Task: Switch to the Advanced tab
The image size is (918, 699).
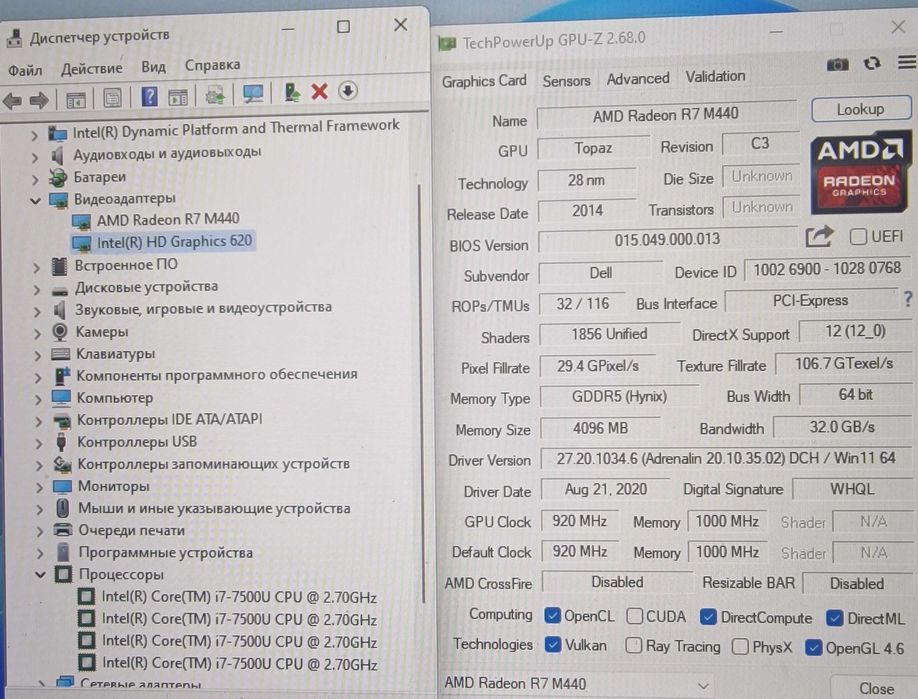Action: point(638,78)
